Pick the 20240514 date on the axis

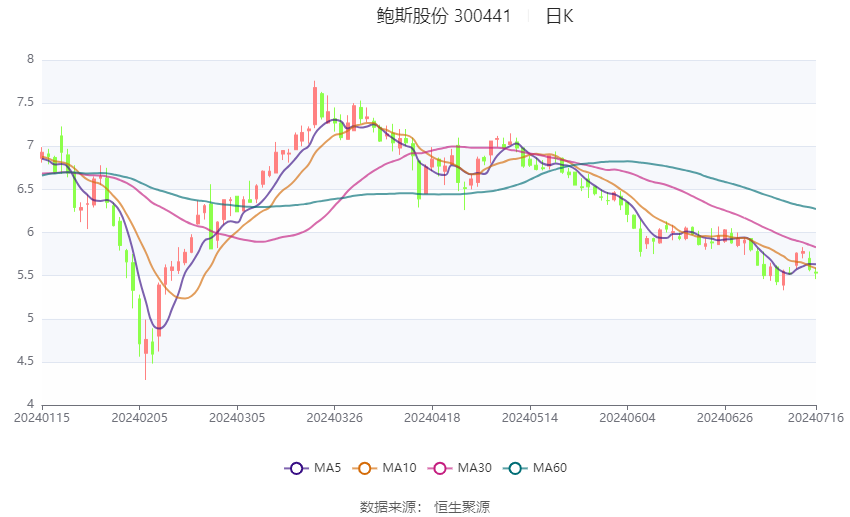[x=529, y=416]
